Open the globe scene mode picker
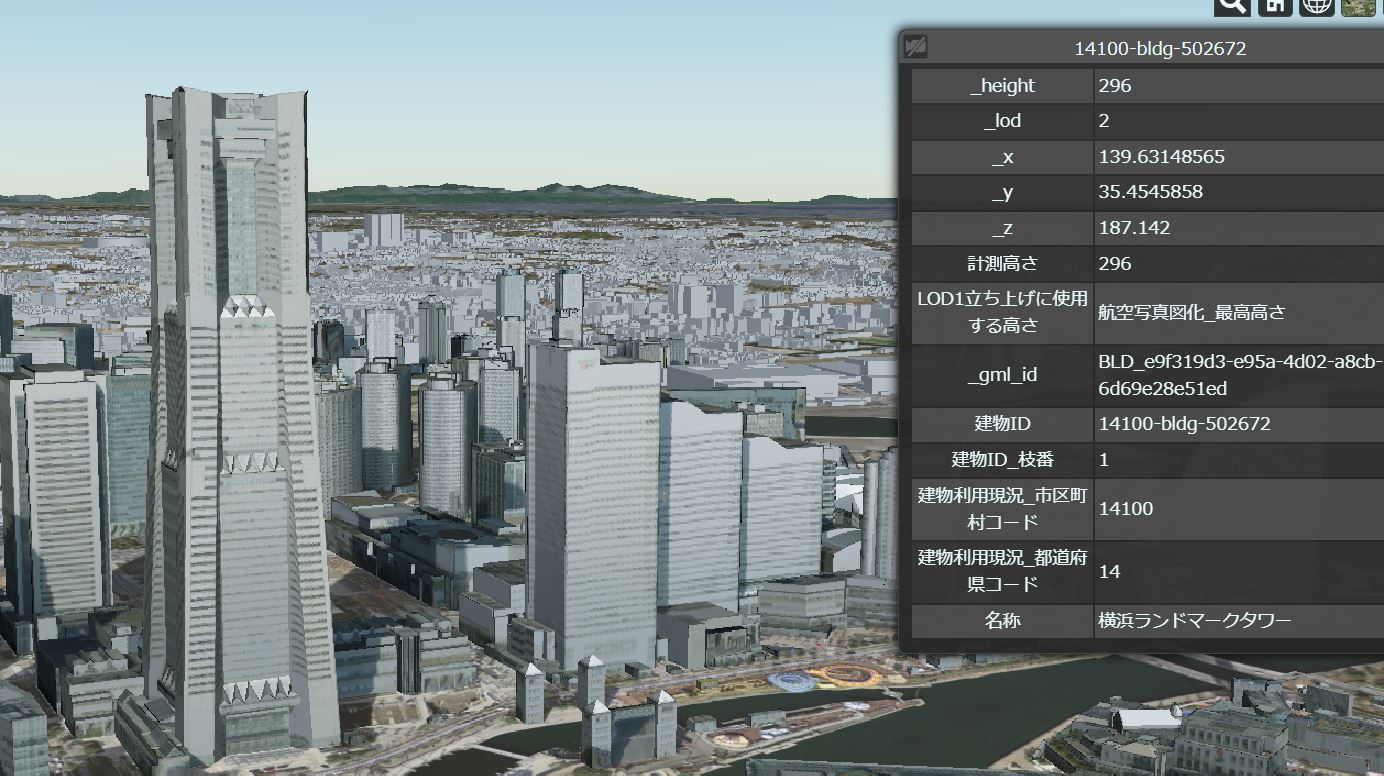 pos(1317,6)
